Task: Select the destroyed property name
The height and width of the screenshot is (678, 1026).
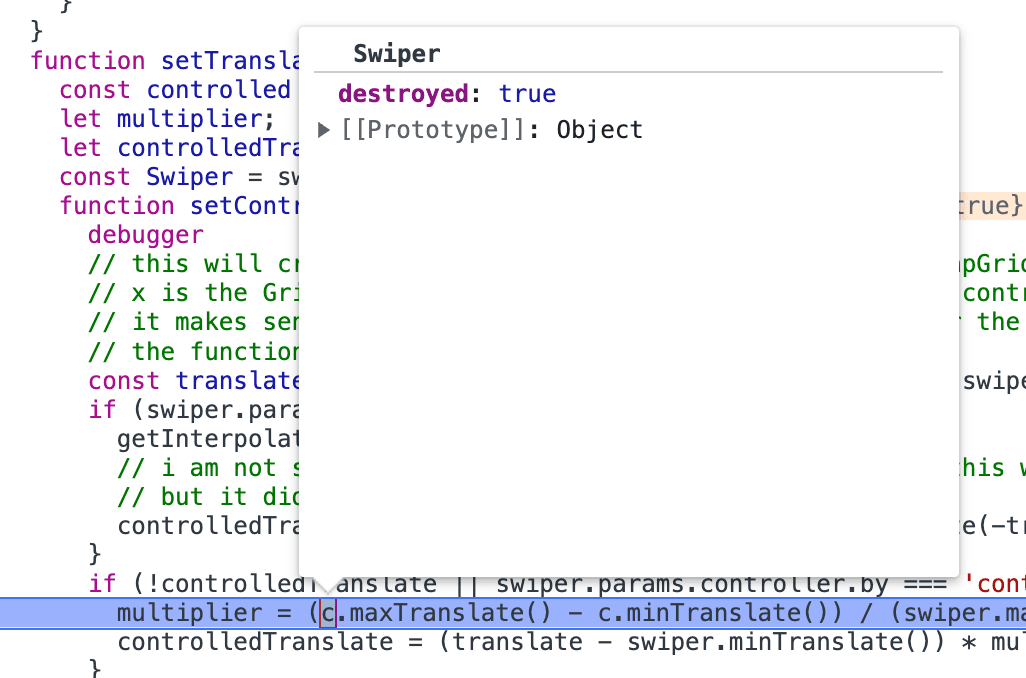Action: 403,94
